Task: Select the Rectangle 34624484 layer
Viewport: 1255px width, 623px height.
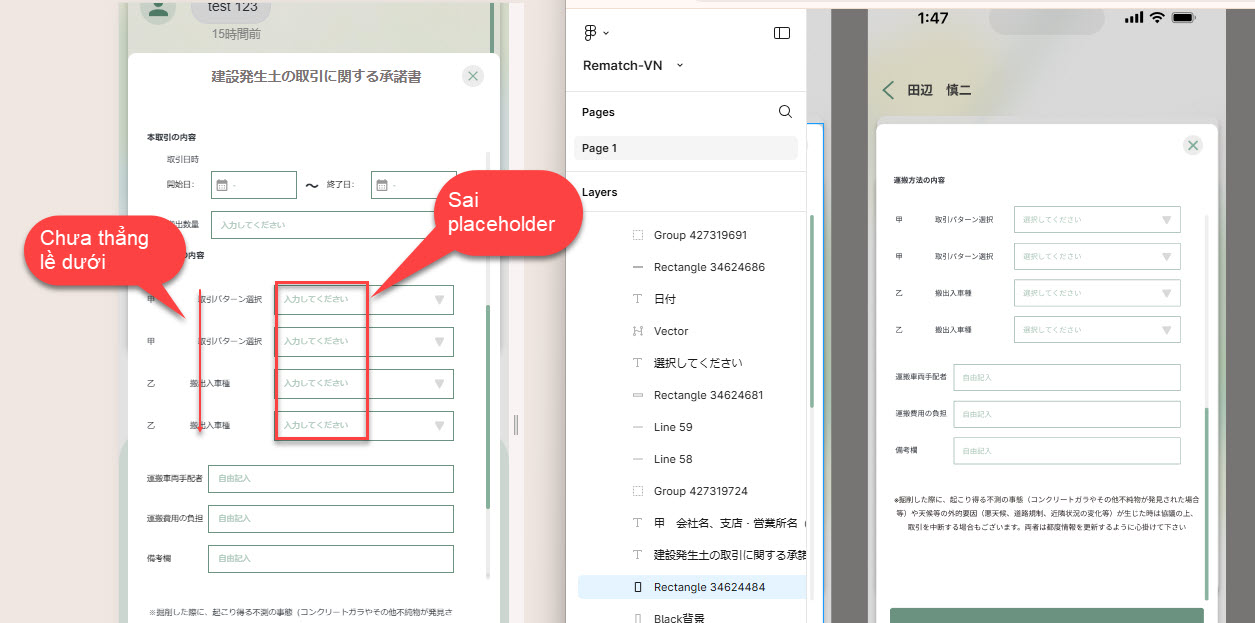Action: (708, 587)
